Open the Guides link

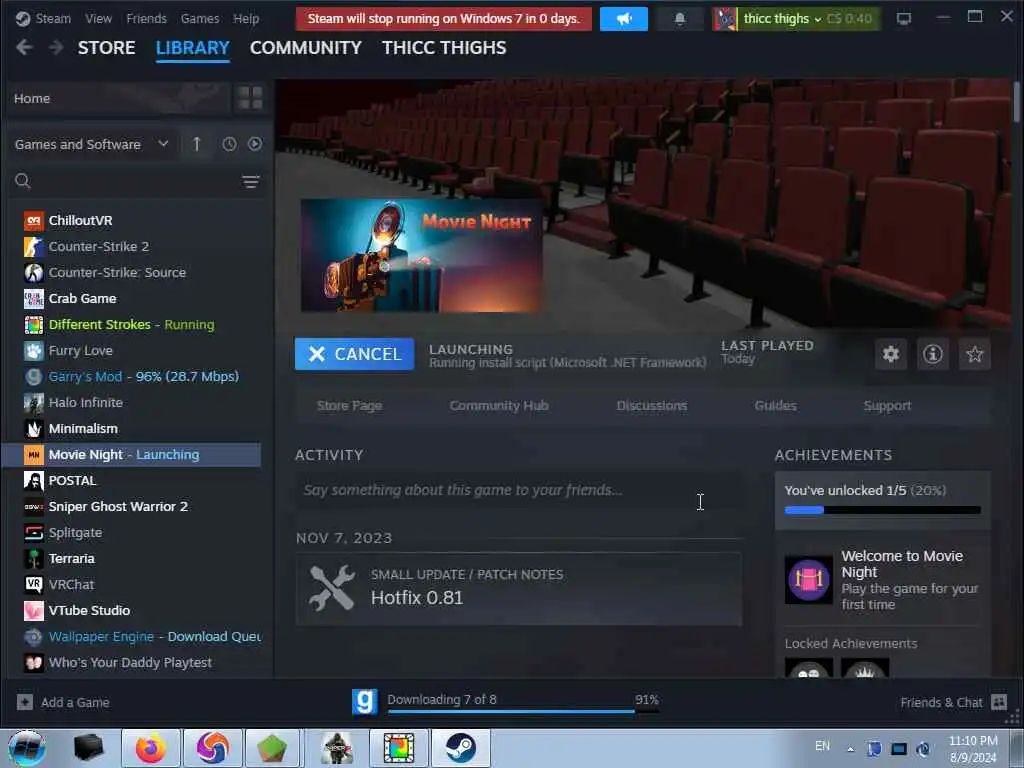click(x=775, y=406)
